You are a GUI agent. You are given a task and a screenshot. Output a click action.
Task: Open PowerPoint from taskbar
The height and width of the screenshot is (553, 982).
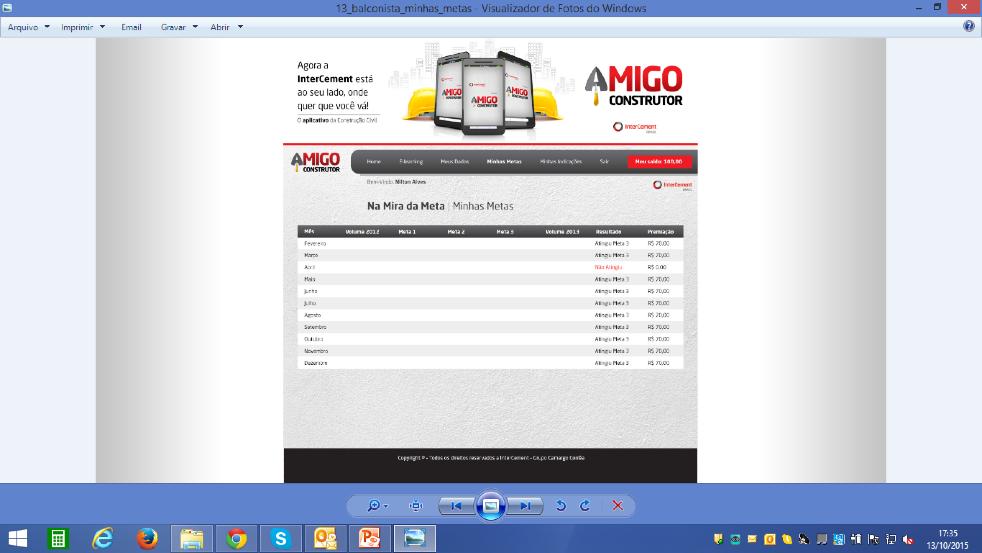coord(370,539)
